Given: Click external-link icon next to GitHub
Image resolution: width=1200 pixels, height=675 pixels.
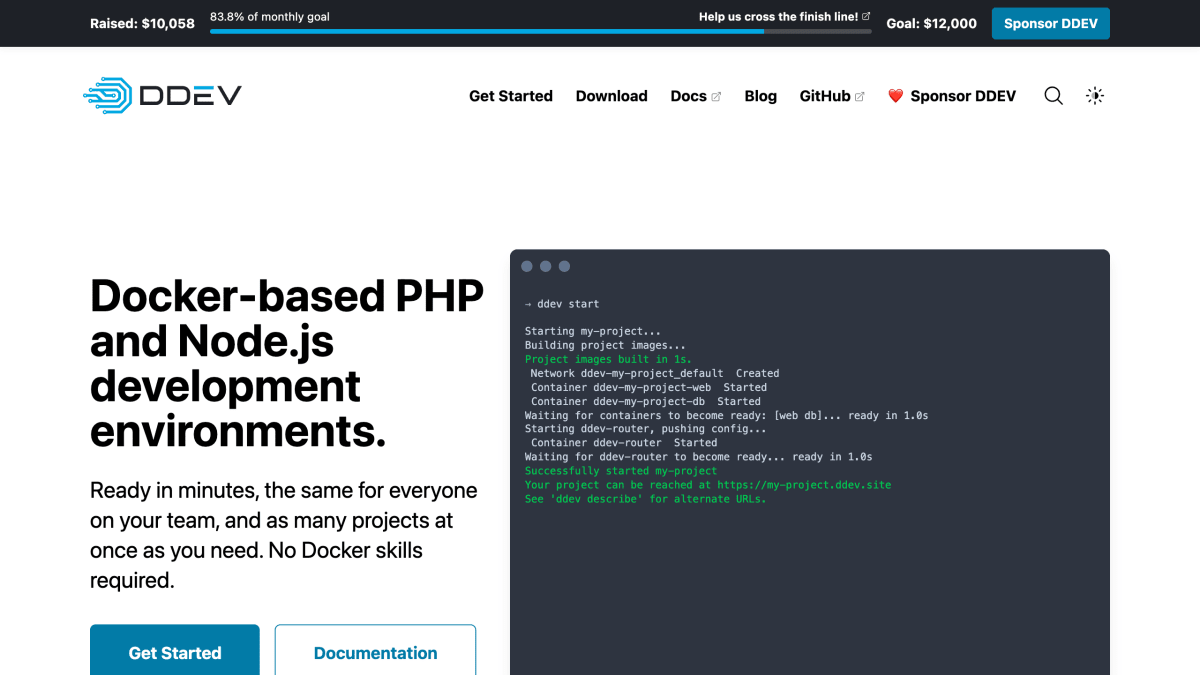Looking at the screenshot, I should click(860, 97).
